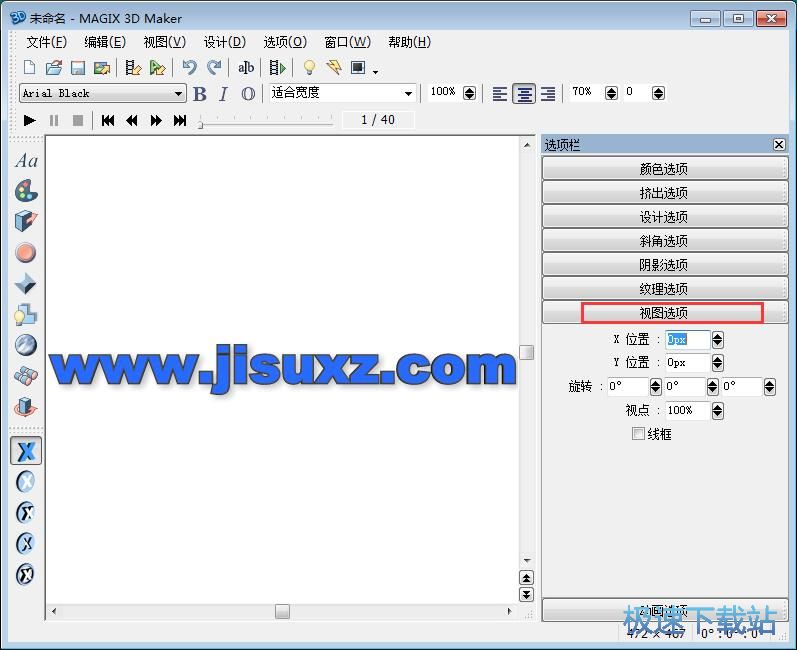Open dropdown arrow beside display icon
797x650 pixels.
pos(375,72)
